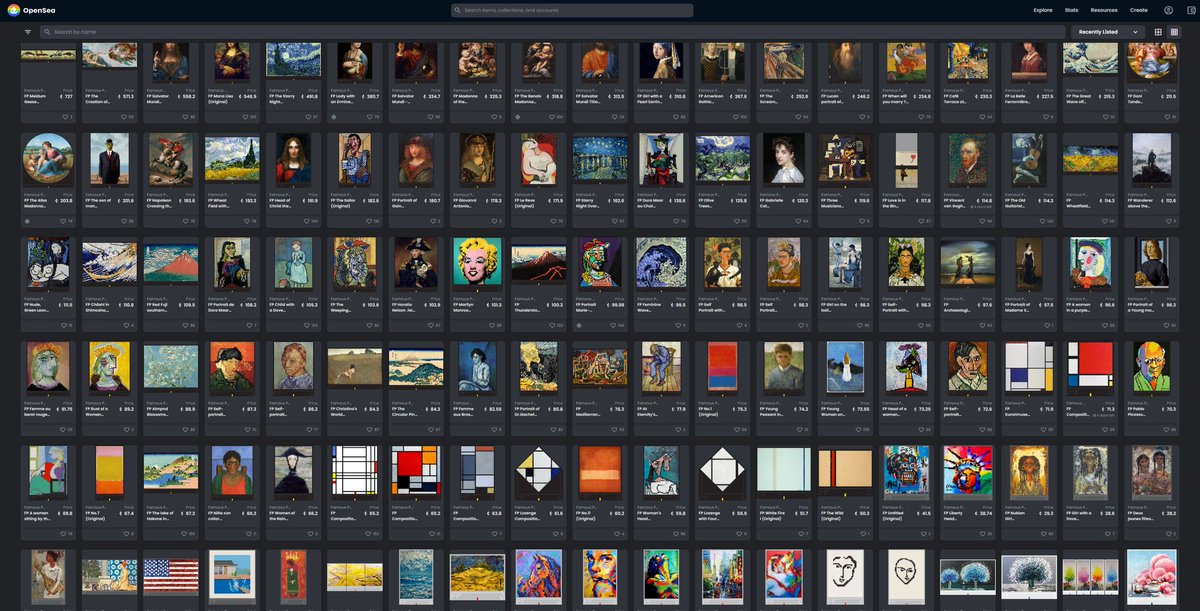Click the global search items field
Screen dimensions: 1200x611
[x=572, y=10]
